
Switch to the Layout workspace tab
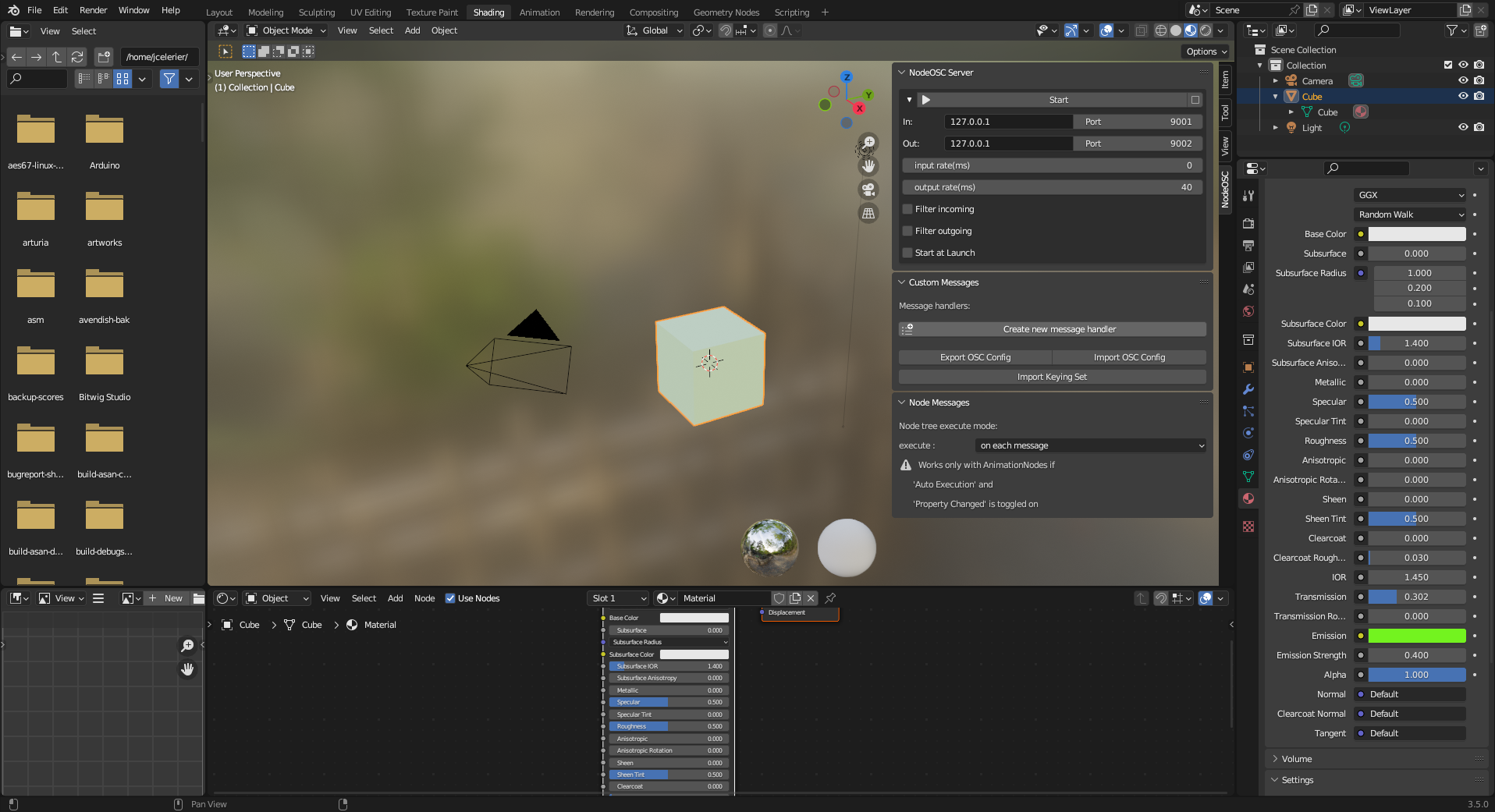(219, 12)
